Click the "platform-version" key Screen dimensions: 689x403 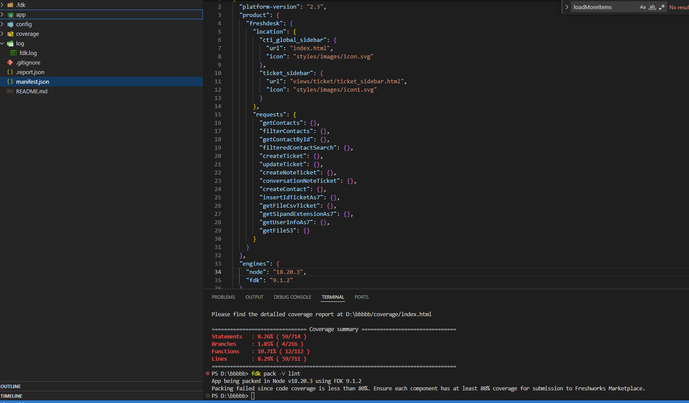[269, 7]
